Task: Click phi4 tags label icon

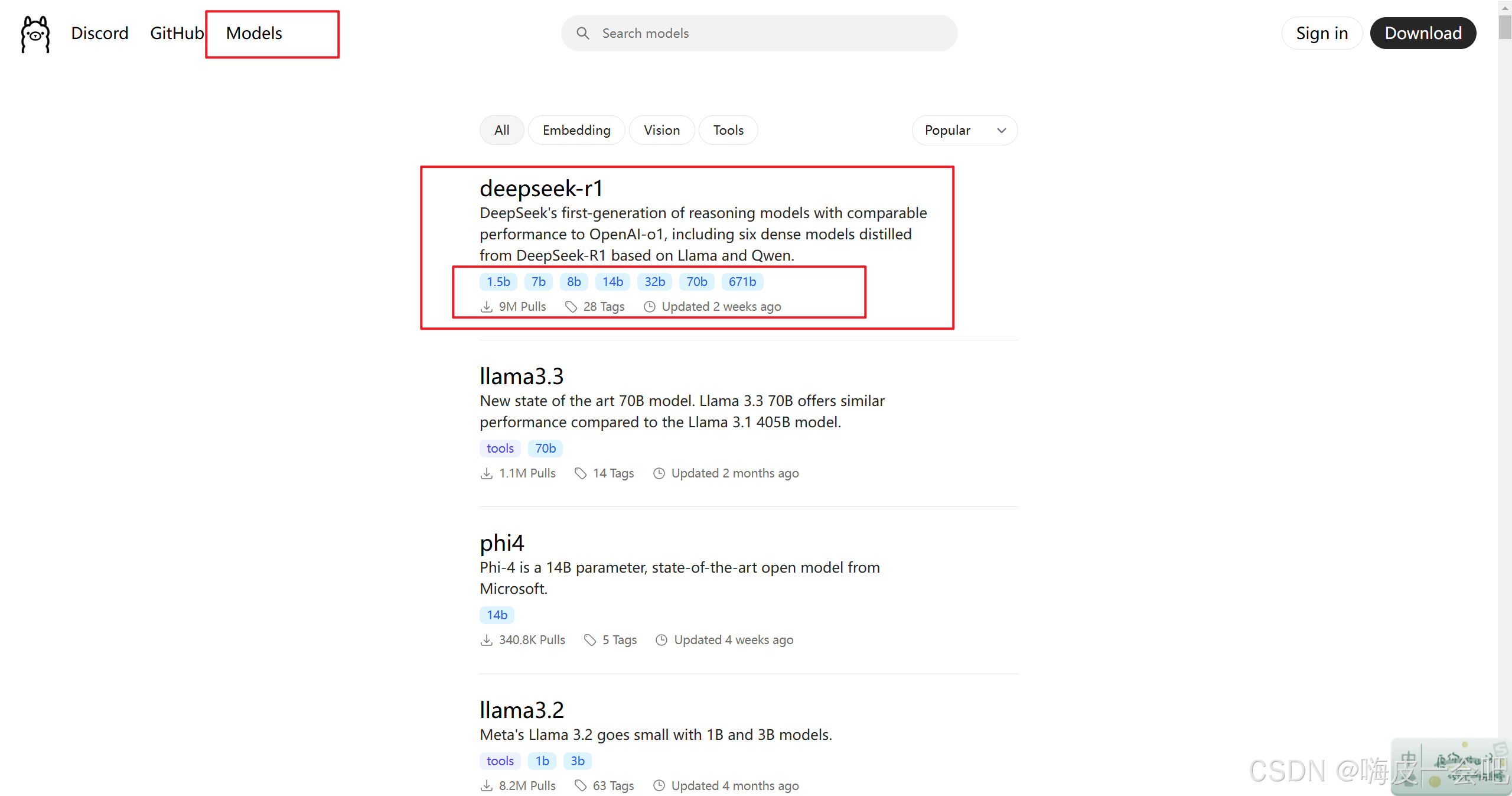Action: click(589, 640)
